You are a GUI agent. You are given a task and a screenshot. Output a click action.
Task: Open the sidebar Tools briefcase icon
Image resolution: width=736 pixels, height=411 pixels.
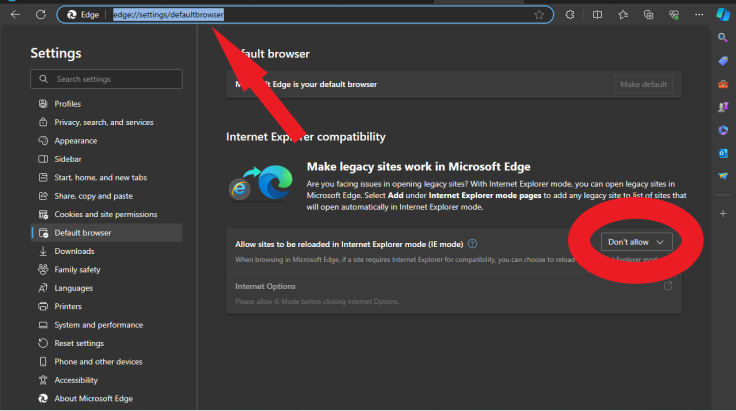pos(723,84)
